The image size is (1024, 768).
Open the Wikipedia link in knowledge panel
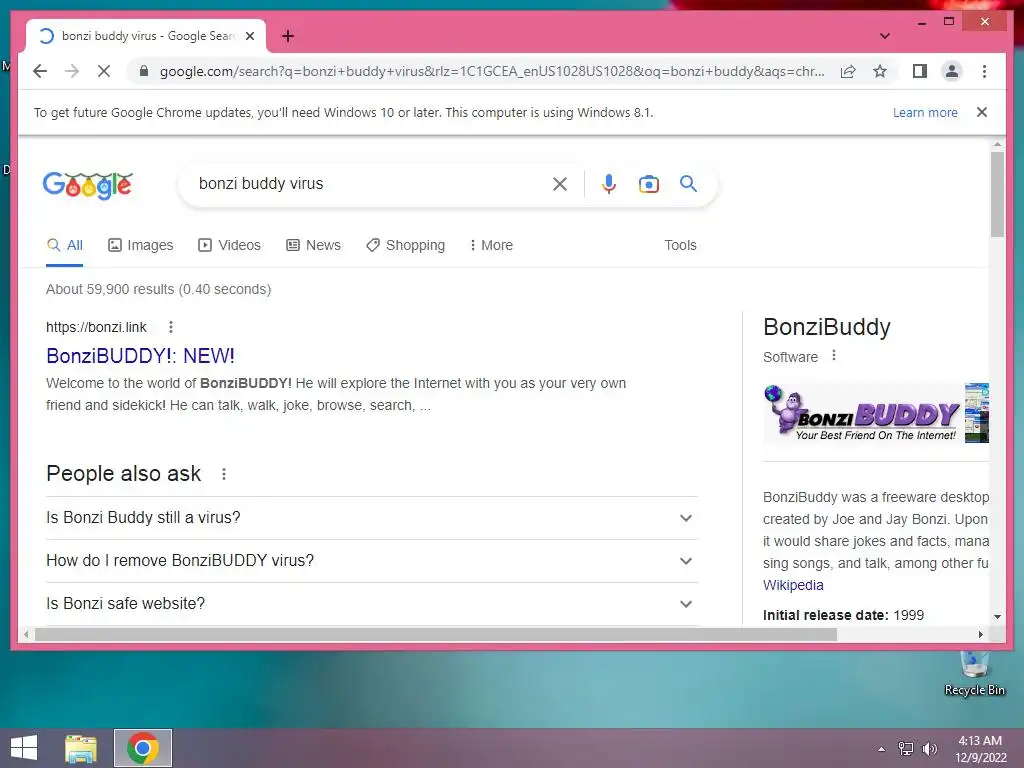coord(793,585)
